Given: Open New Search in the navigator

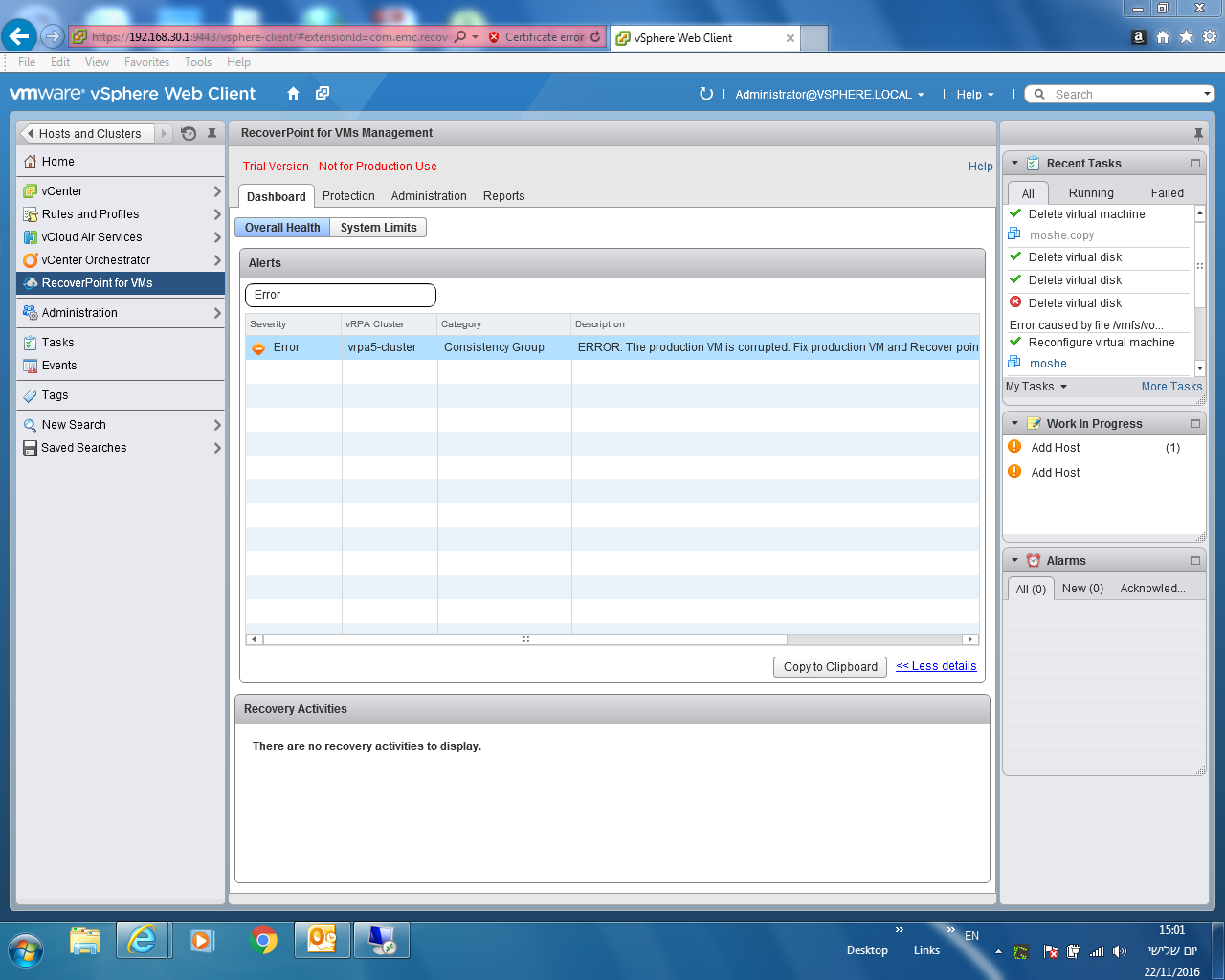Looking at the screenshot, I should [121, 425].
